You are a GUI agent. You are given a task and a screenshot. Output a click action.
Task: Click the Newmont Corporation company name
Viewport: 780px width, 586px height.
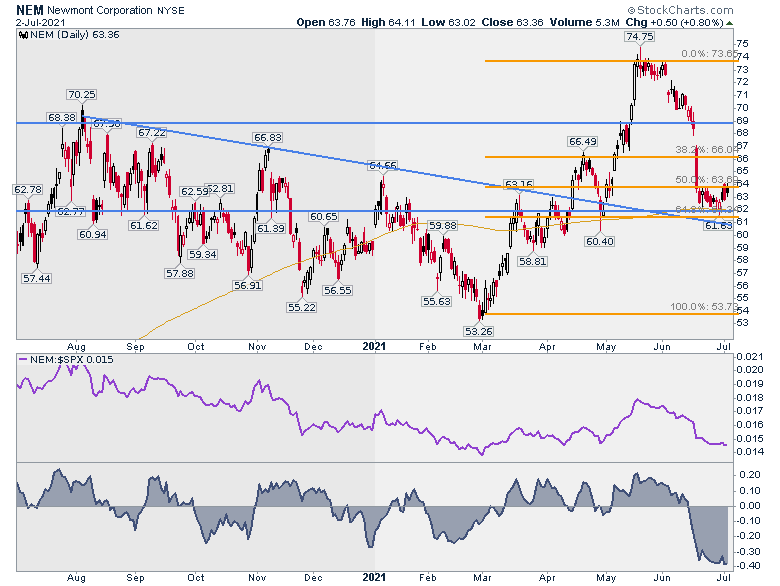point(100,10)
